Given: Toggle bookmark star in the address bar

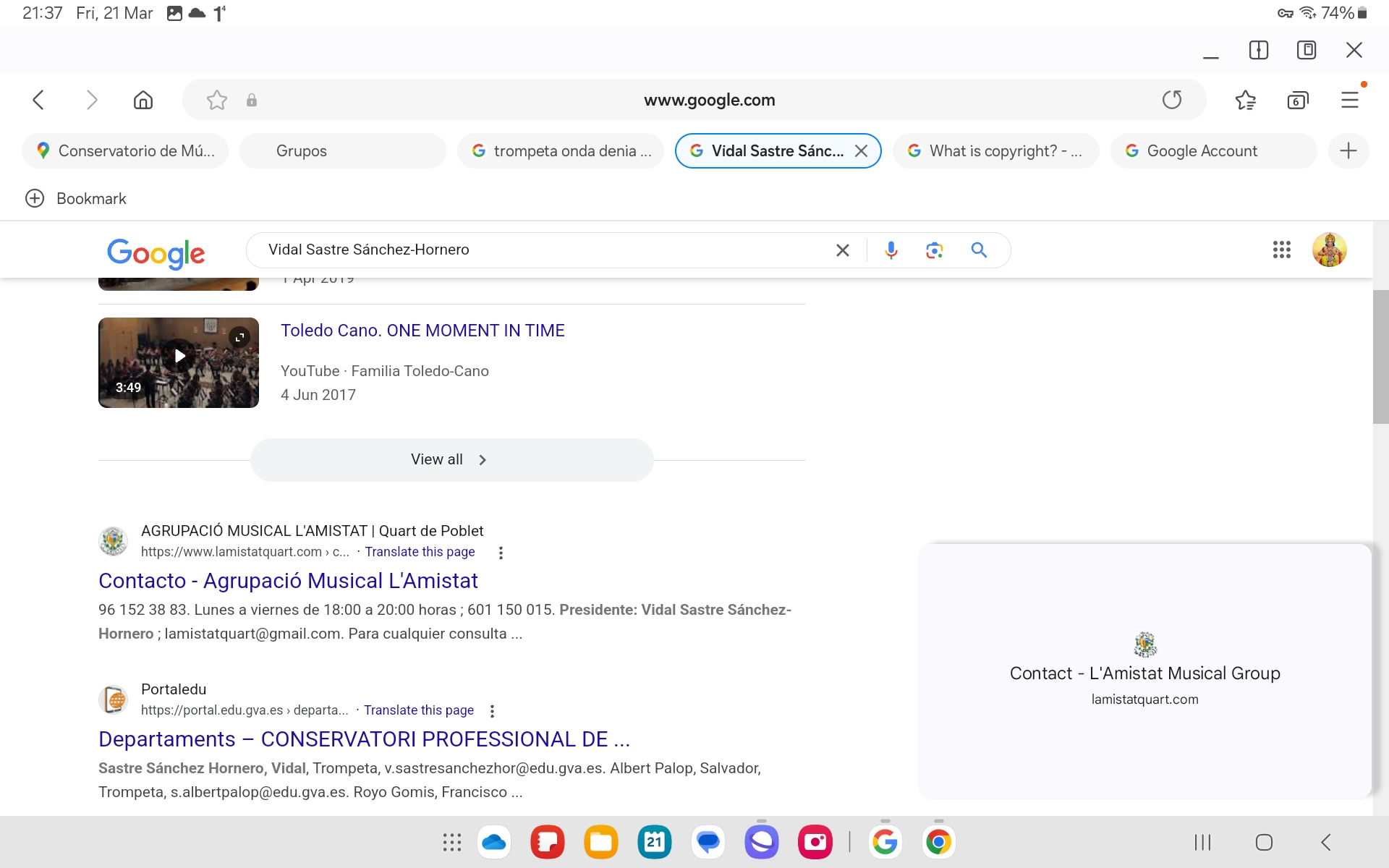Looking at the screenshot, I should [x=217, y=100].
